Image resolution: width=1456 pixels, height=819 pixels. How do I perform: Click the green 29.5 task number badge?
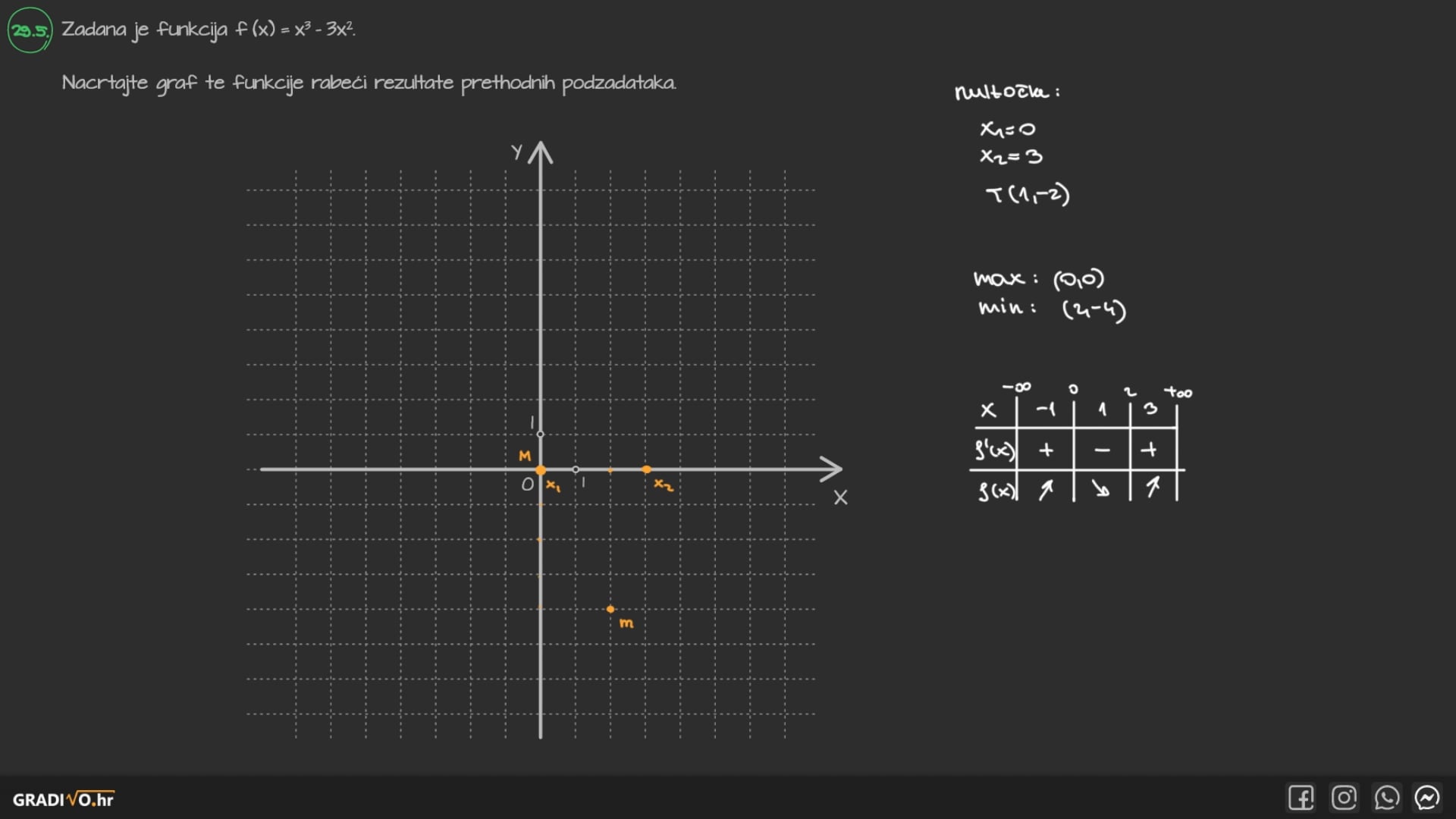point(30,30)
